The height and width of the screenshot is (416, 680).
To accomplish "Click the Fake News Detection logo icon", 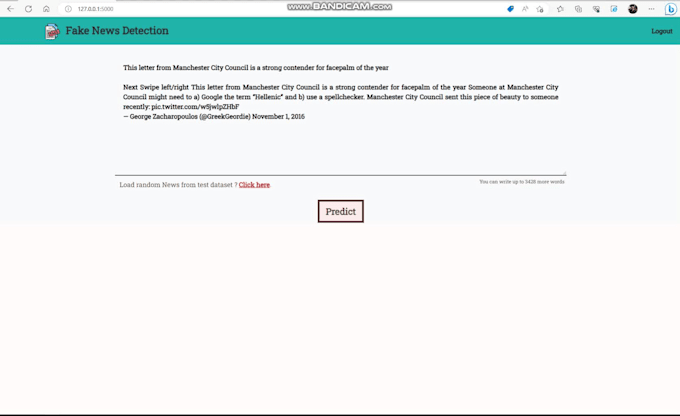I will (52, 31).
